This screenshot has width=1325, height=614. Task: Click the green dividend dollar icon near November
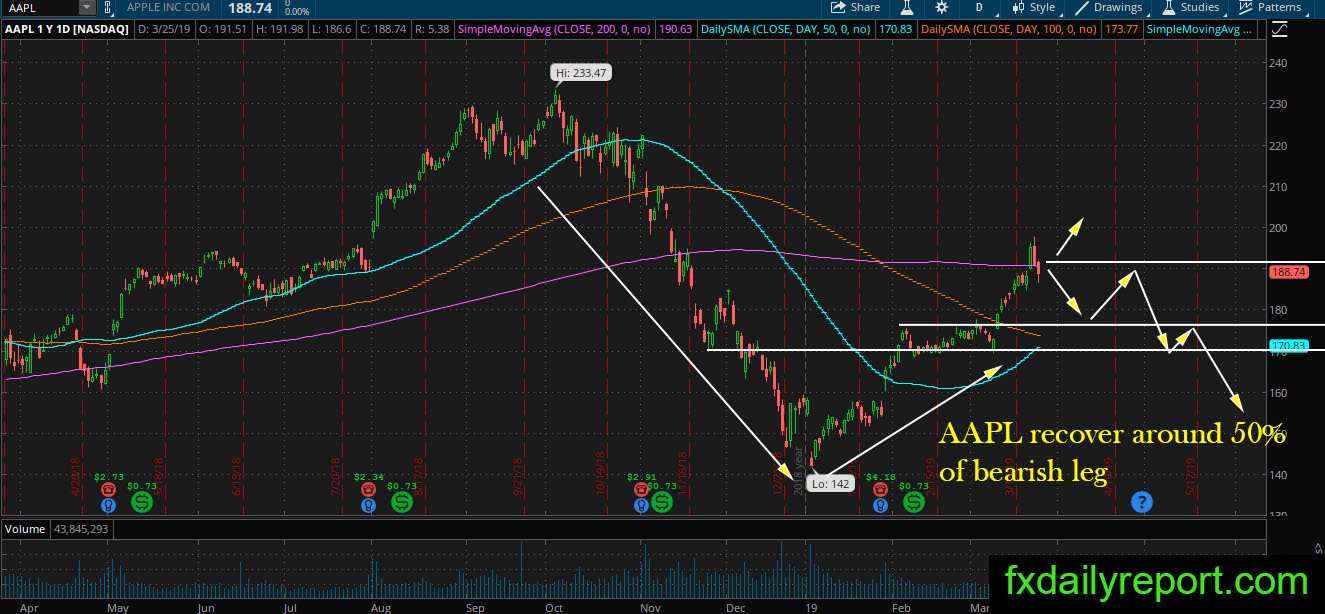(661, 501)
